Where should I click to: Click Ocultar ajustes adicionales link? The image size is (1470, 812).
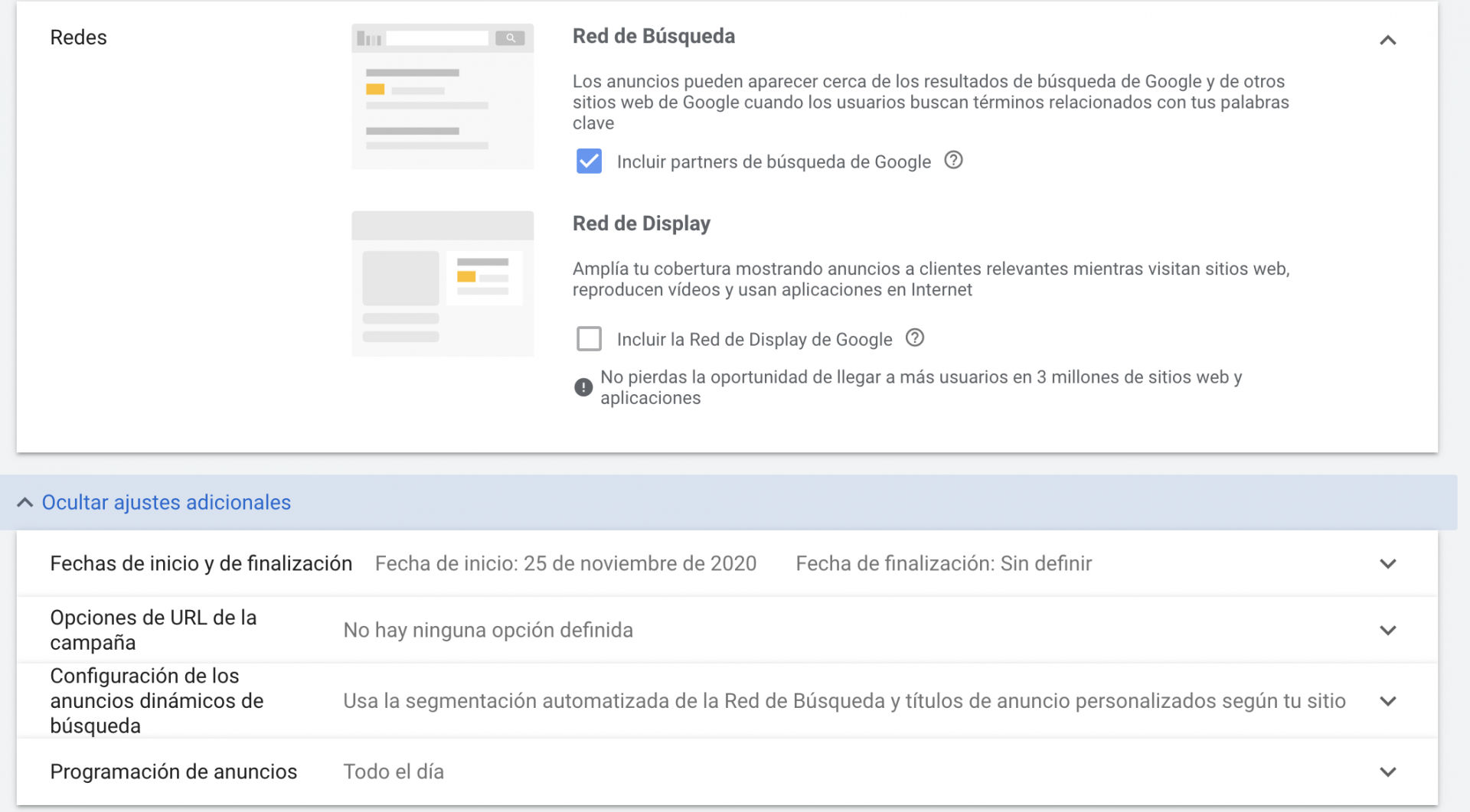point(166,502)
